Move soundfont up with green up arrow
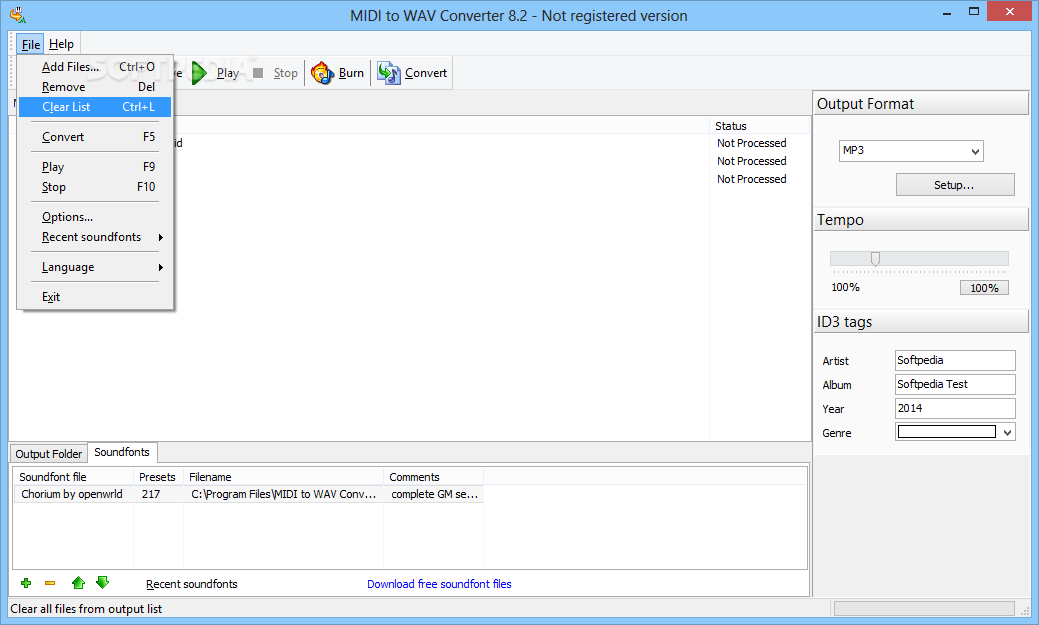 (x=78, y=583)
